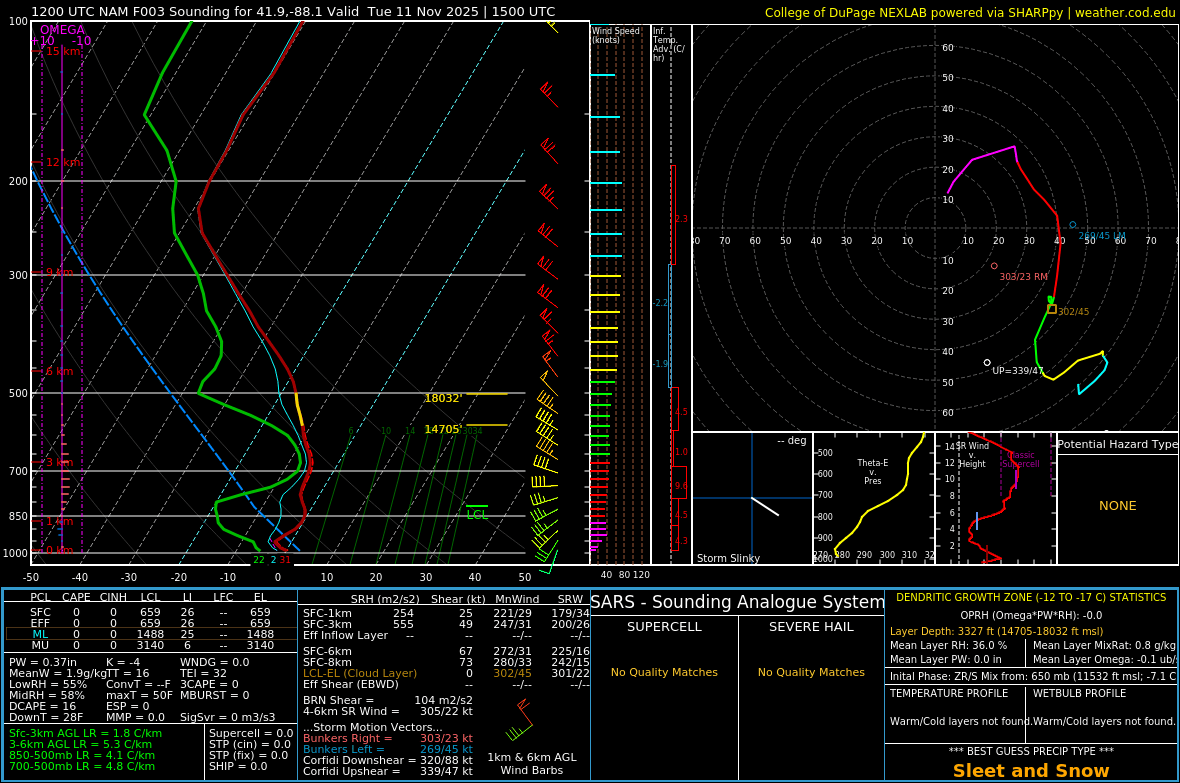Click the 'Inf. Temp. Adv.' panel header
The image size is (1180, 783).
coord(668,44)
